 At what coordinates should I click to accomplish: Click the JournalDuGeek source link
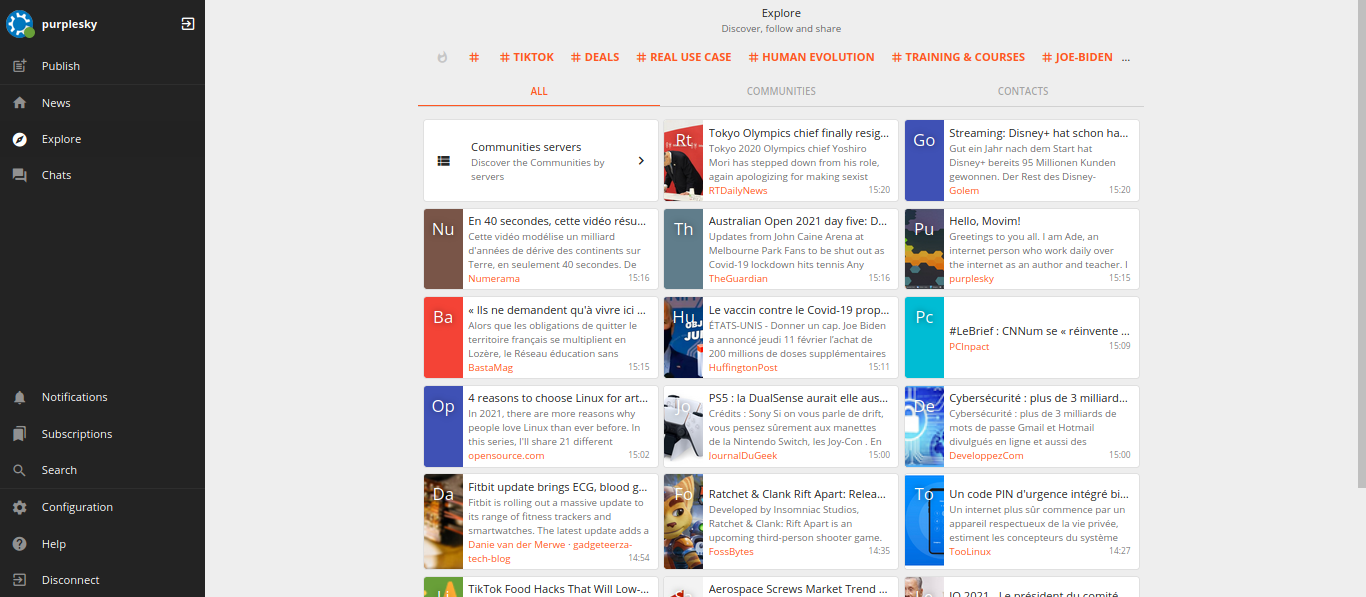743,455
